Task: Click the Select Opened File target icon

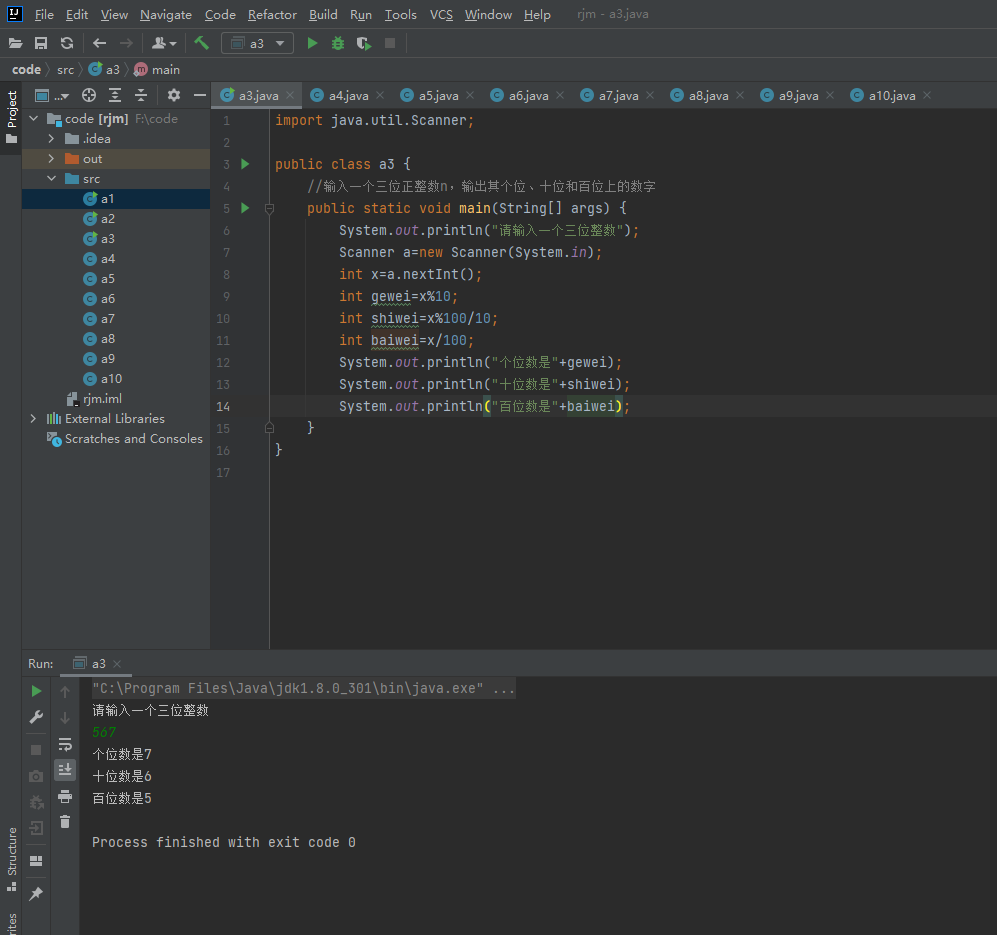Action: (89, 95)
